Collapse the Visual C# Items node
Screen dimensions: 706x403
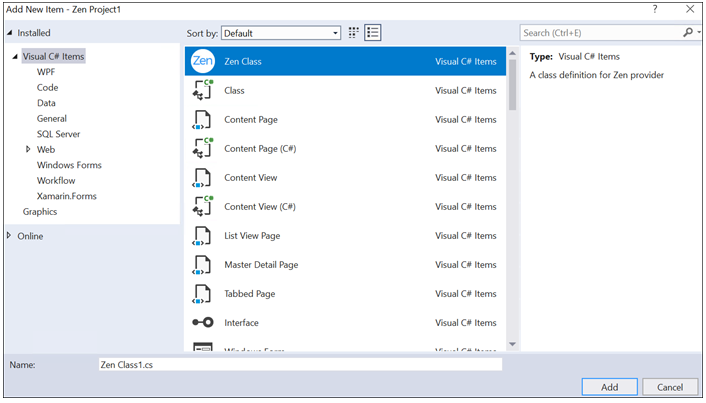pos(15,56)
